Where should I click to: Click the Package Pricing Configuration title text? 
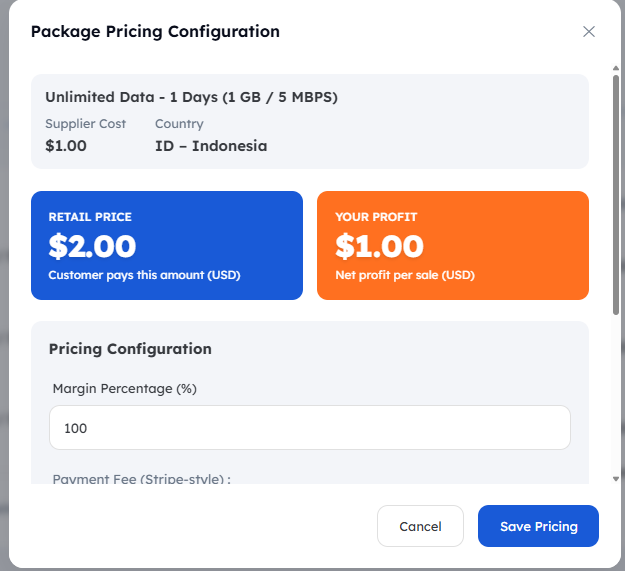point(155,31)
